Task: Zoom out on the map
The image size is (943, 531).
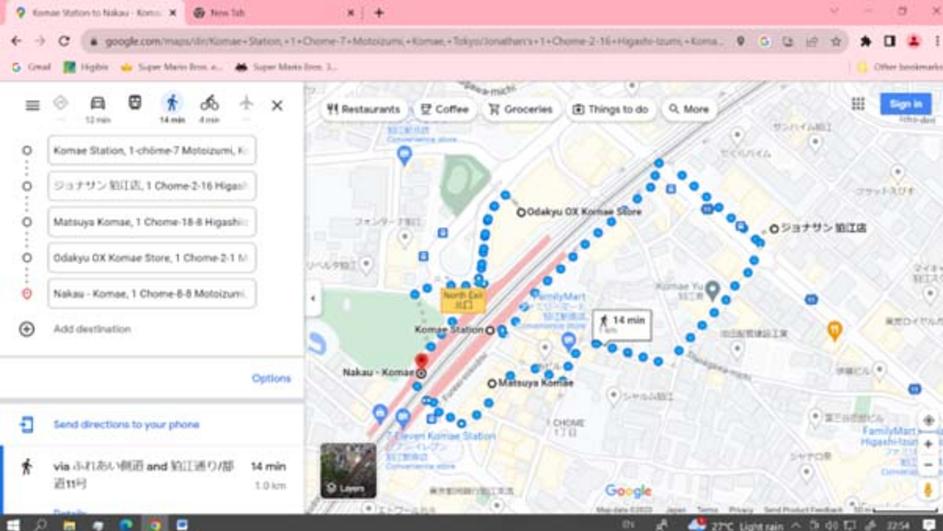Action: (928, 465)
